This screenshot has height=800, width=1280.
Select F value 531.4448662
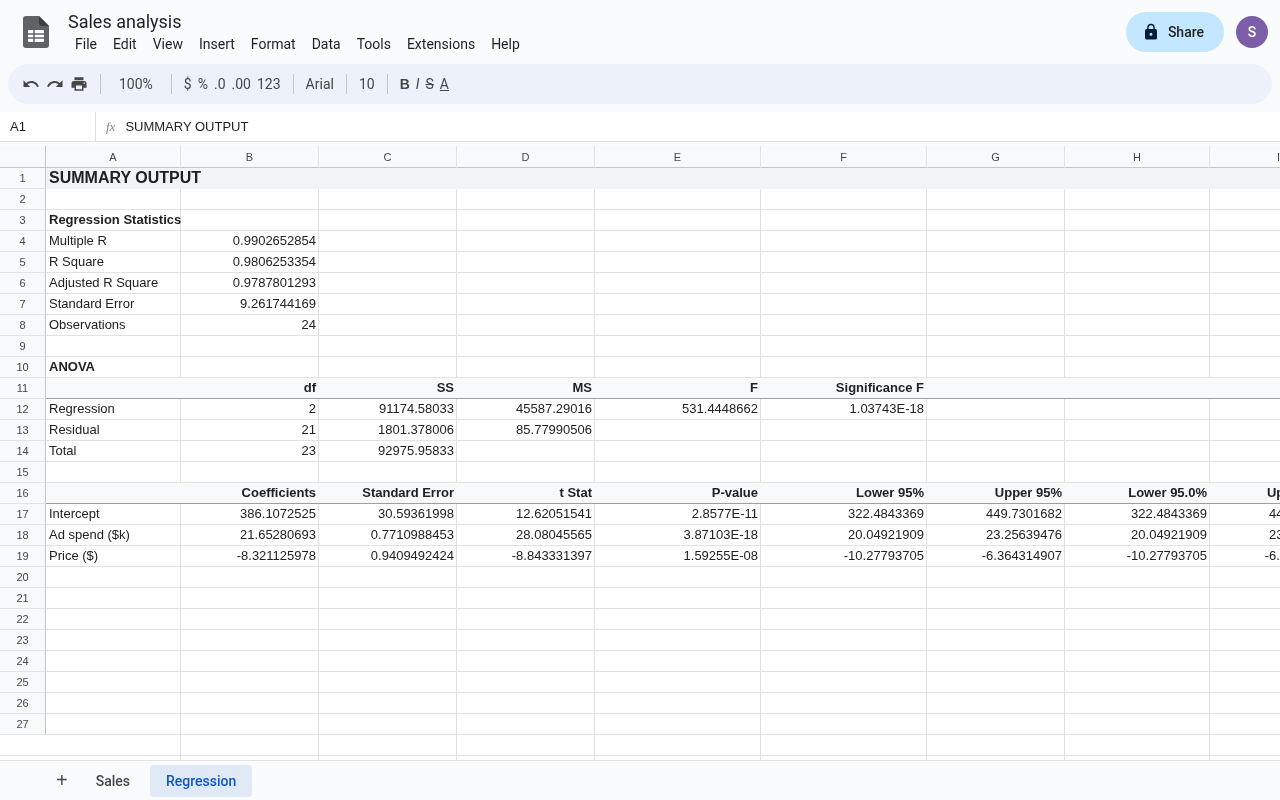(678, 409)
